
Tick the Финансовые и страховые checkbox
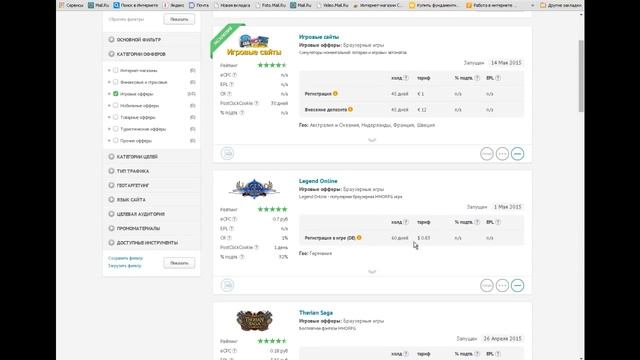coord(116,82)
